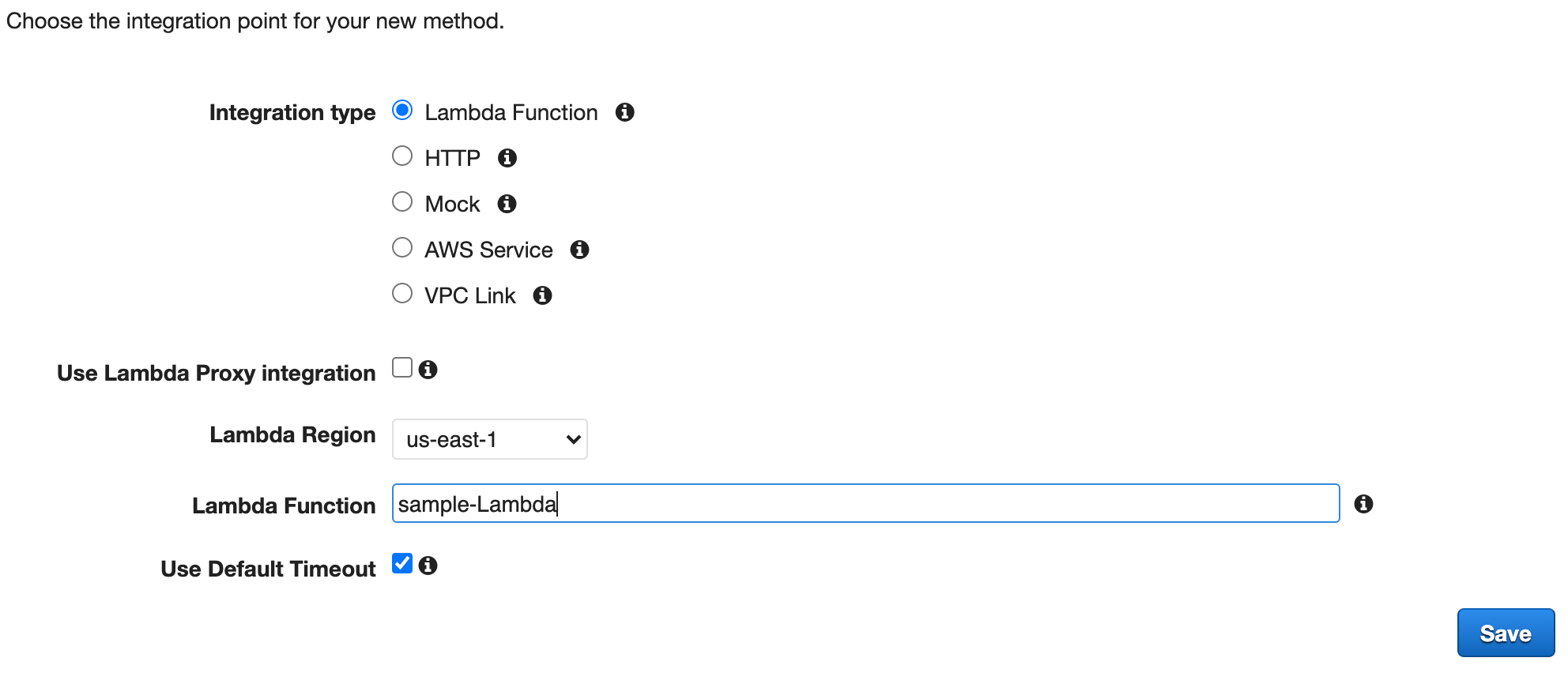Click info icon next to Mock option
This screenshot has width=1568, height=684.
coord(507,204)
